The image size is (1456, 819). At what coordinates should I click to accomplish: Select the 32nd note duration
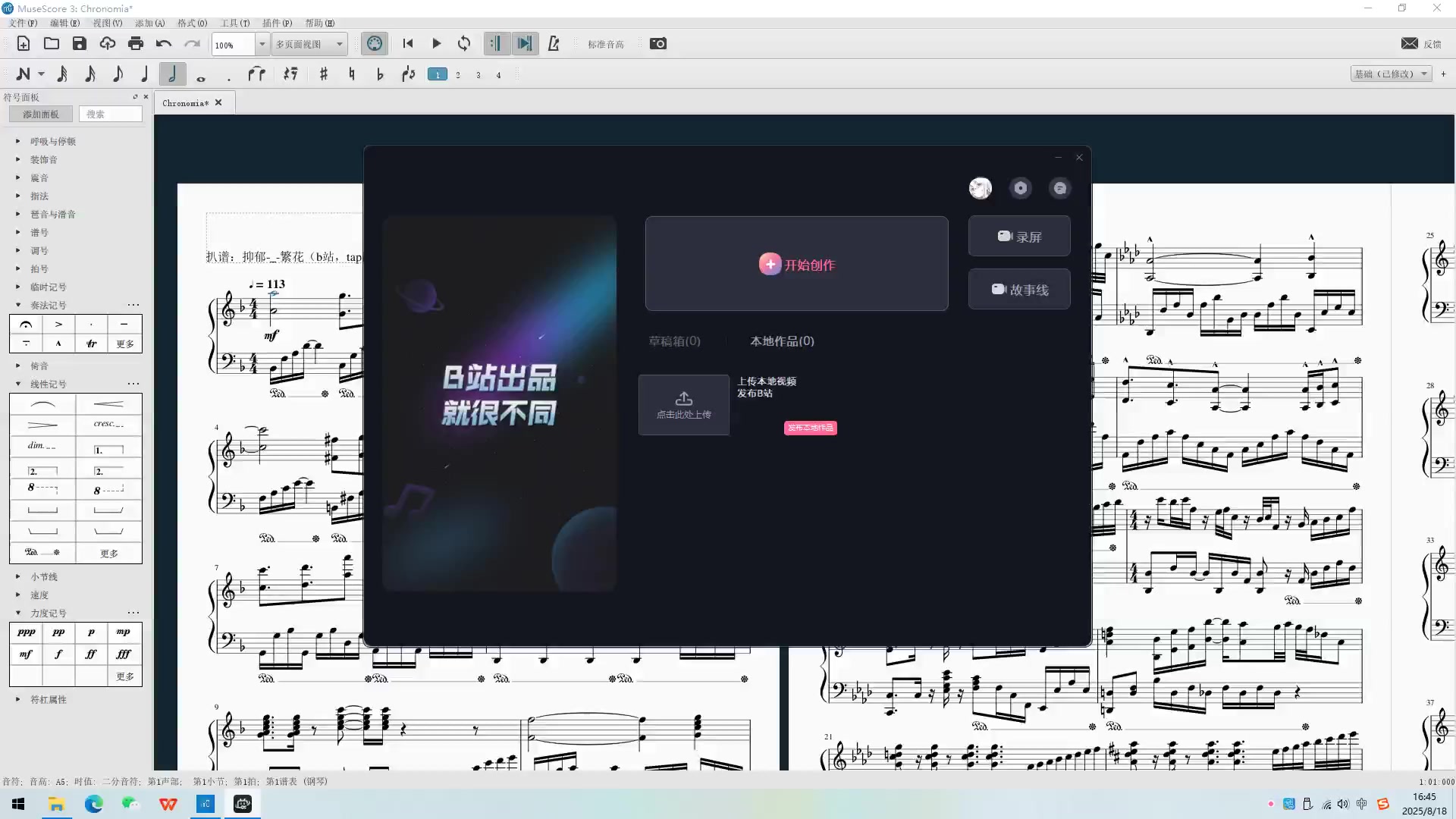(x=62, y=74)
